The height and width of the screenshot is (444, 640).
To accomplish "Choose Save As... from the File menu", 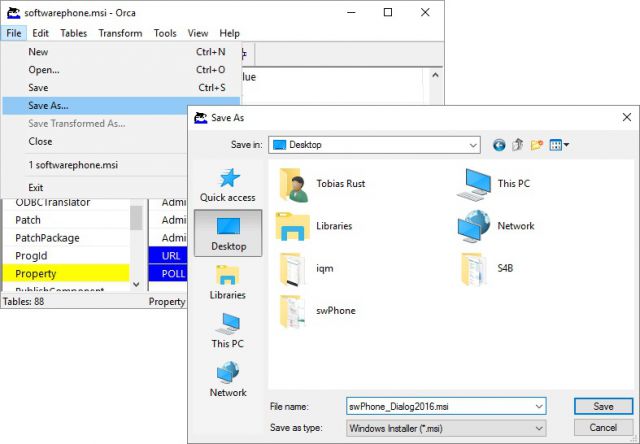I will [121, 106].
